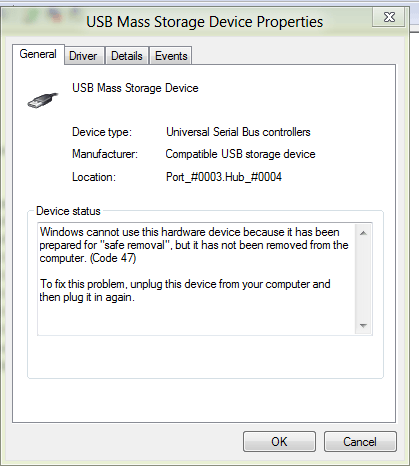Click the Compatible USB storage device text
The width and height of the screenshot is (419, 472).
240,154
